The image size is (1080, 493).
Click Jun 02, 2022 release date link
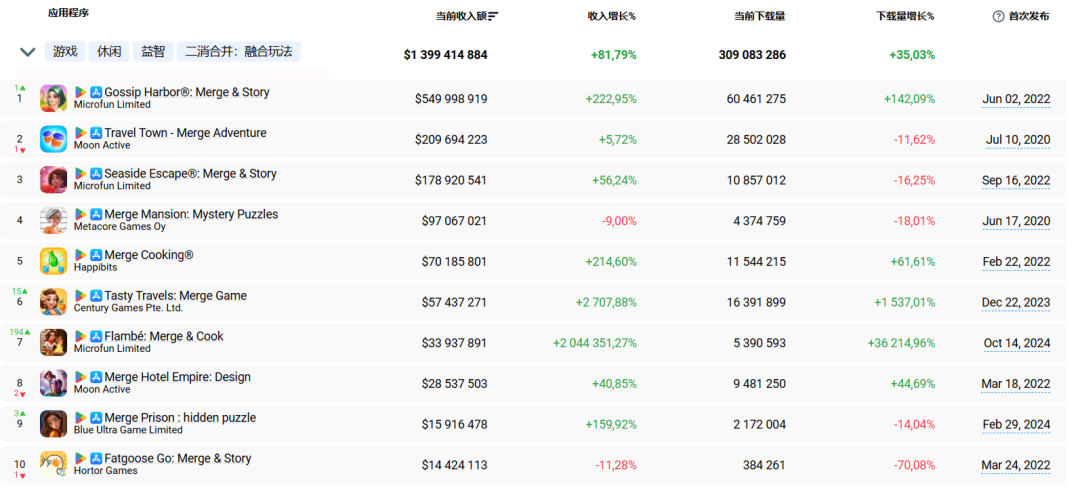click(x=1016, y=99)
